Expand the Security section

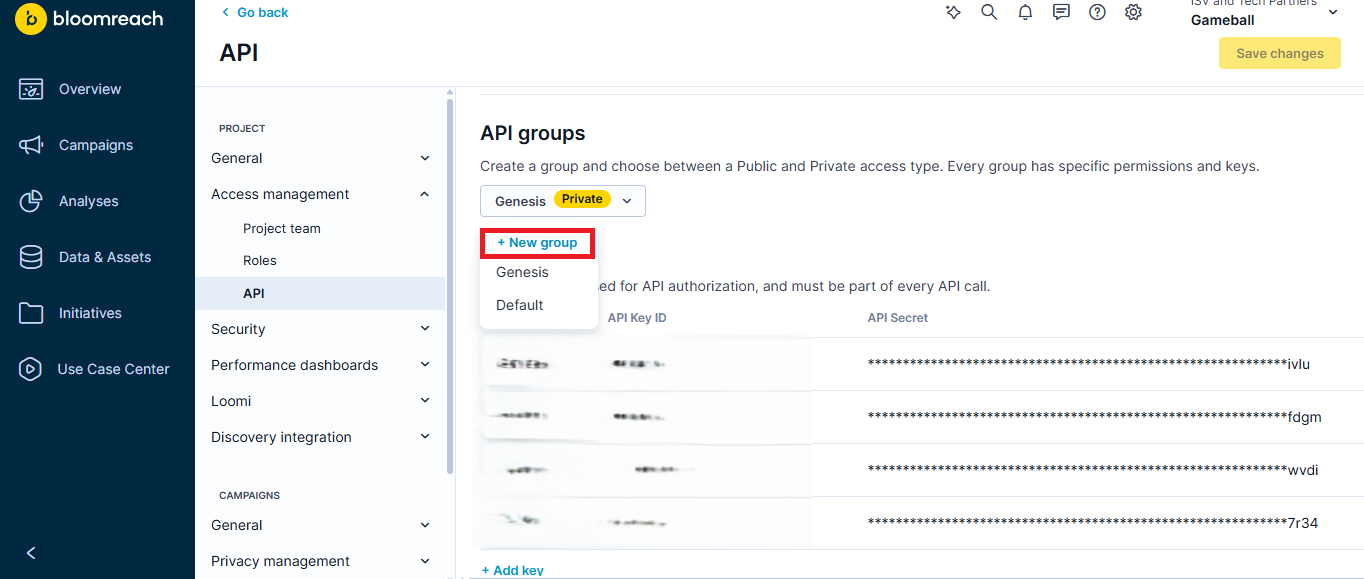coord(320,329)
